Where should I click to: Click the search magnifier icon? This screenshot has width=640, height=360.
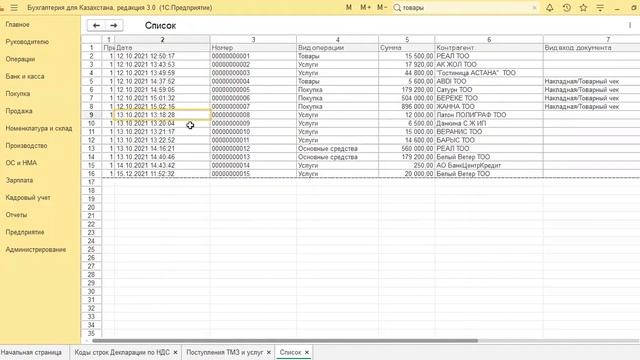pos(397,8)
